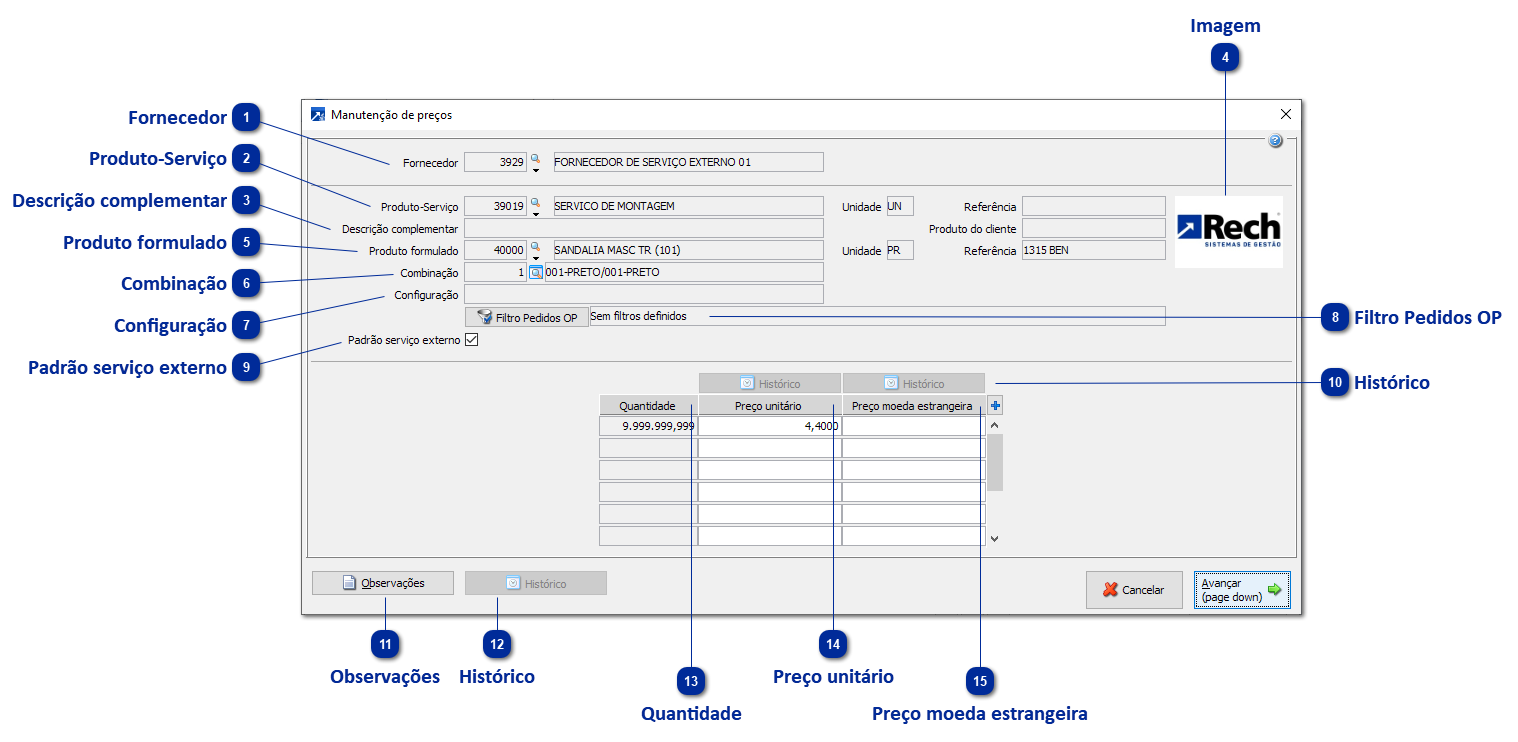1518x742 pixels.
Task: Click the Avançar (page down) button
Action: tap(1242, 590)
